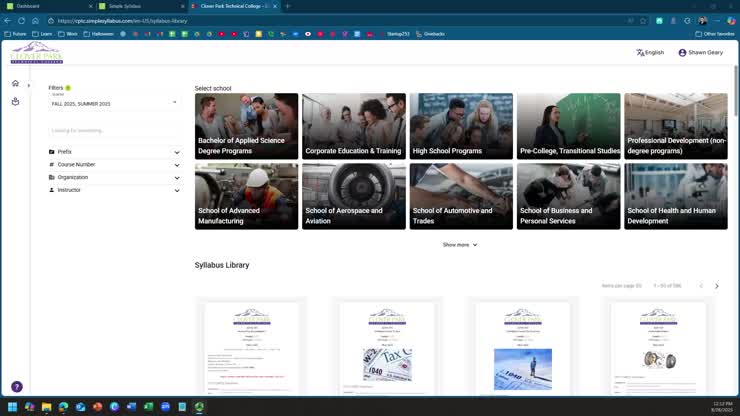740x416 pixels.
Task: Expand the Instructor filter
Action: coord(114,190)
